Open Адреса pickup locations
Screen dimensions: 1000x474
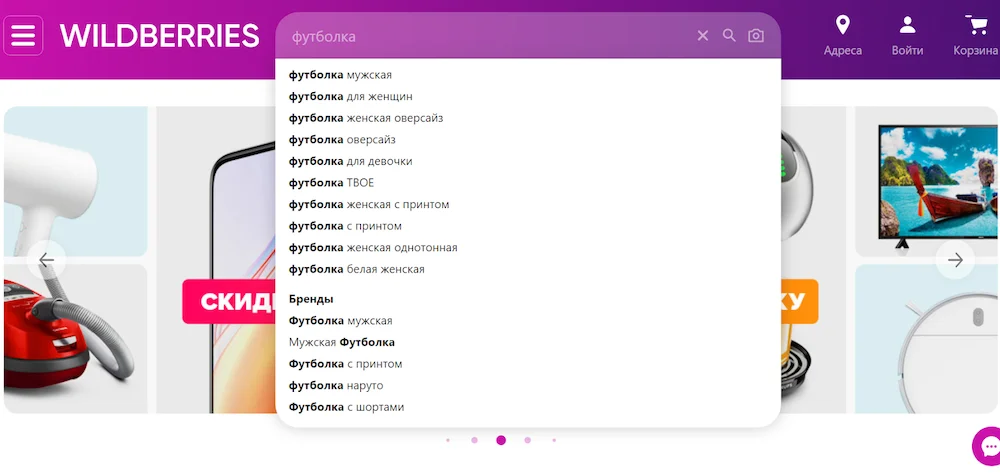pos(842,36)
